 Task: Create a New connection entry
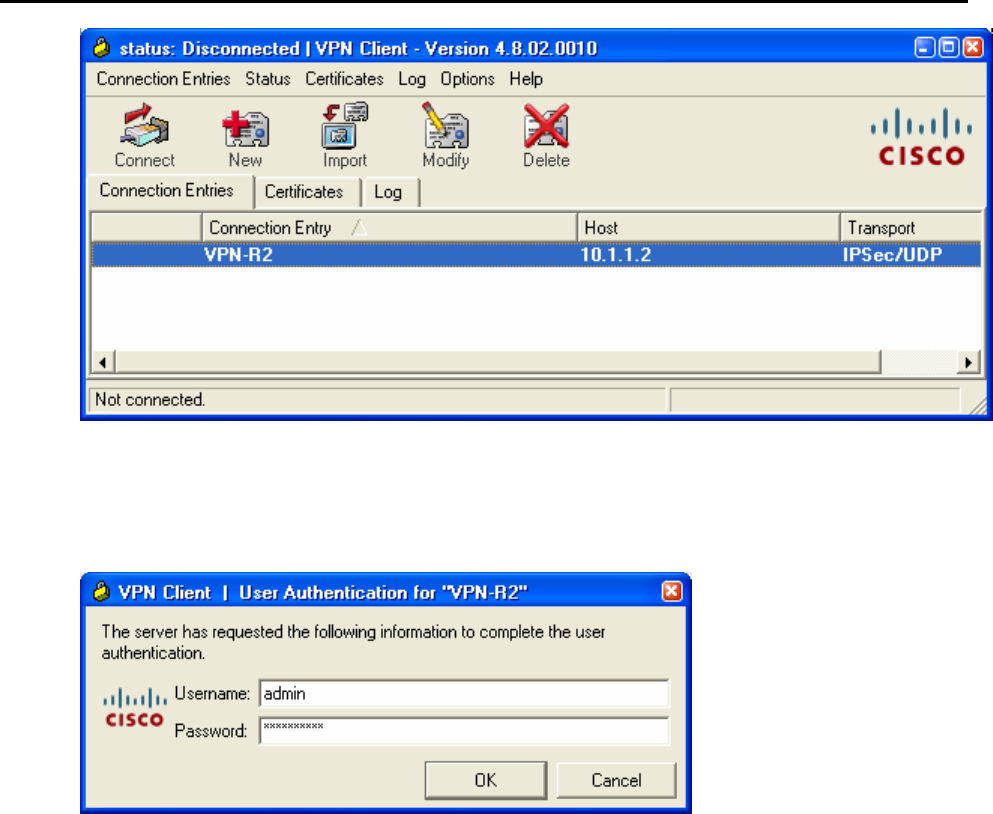pos(245,136)
